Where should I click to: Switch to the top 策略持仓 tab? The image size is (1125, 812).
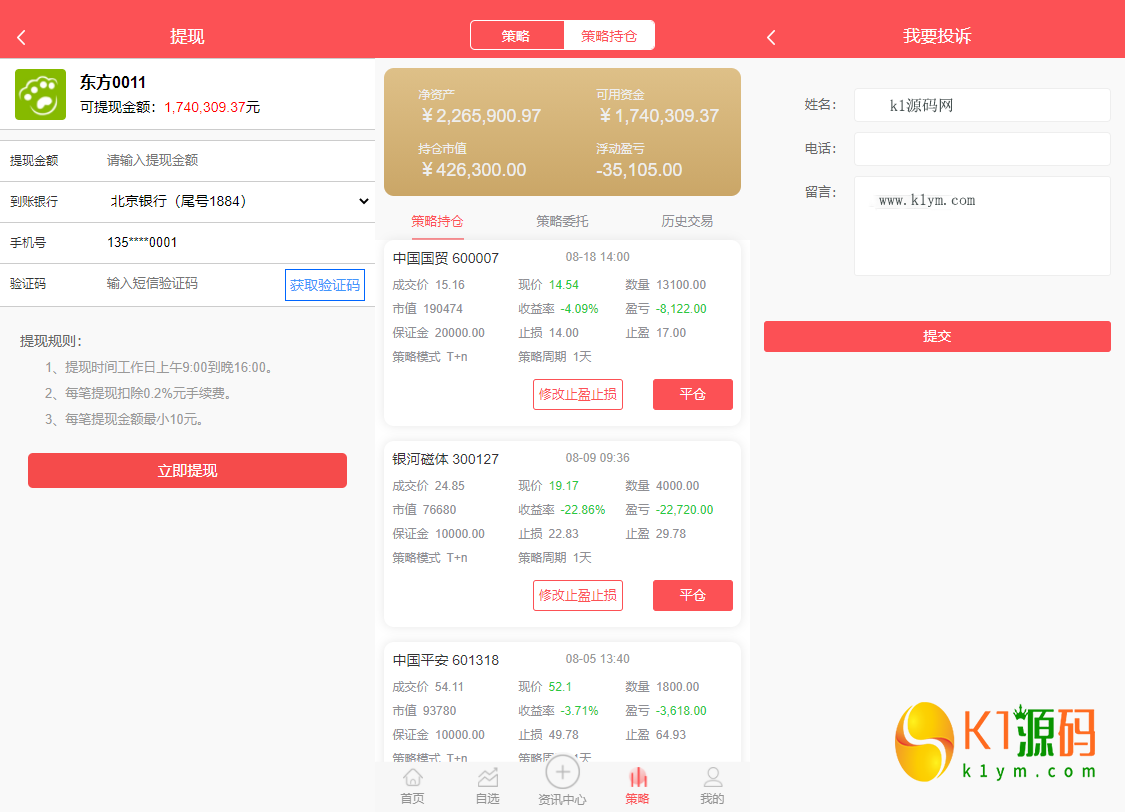tap(608, 36)
